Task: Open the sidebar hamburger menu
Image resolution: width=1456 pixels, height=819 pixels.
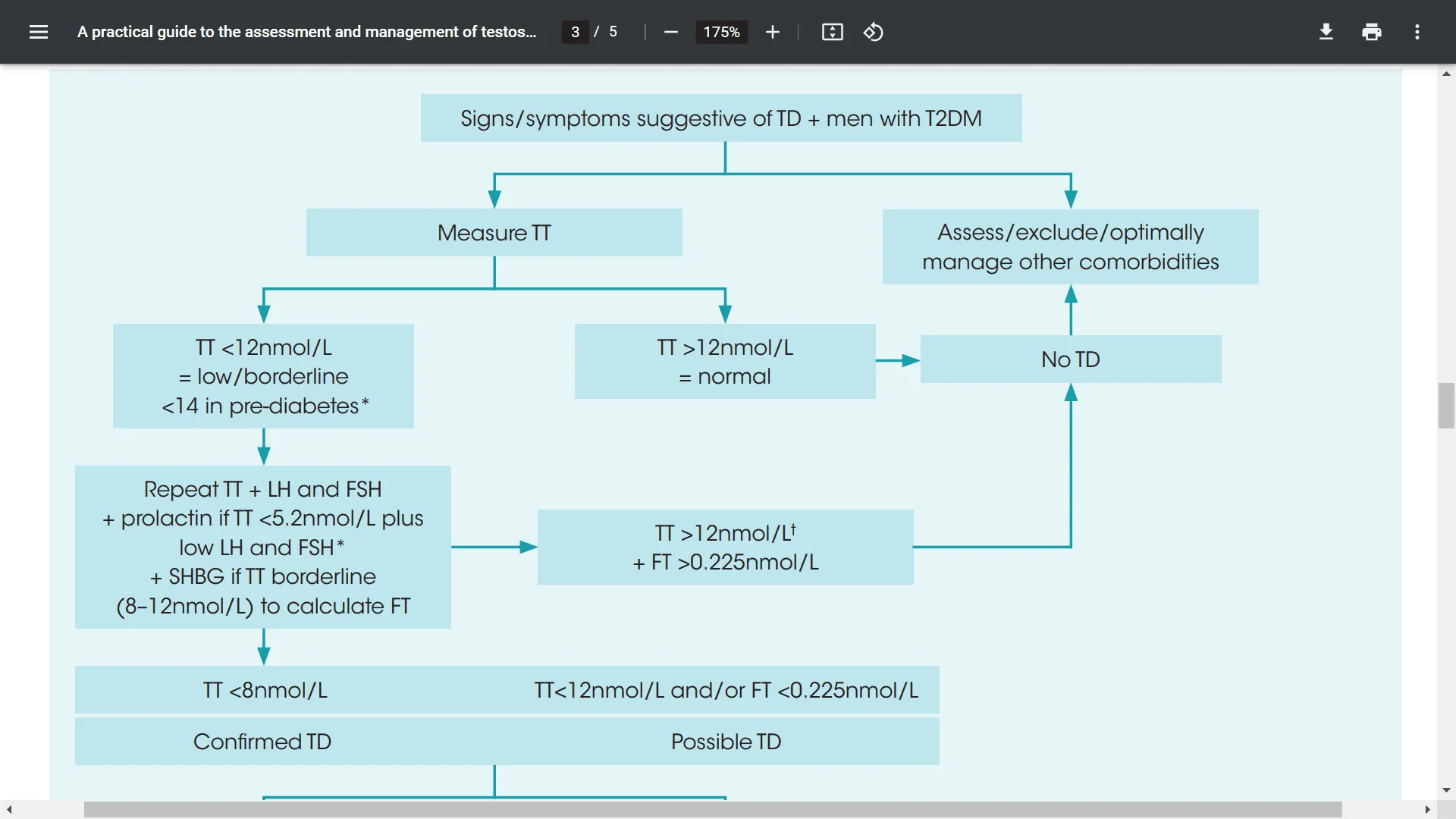Action: click(39, 32)
